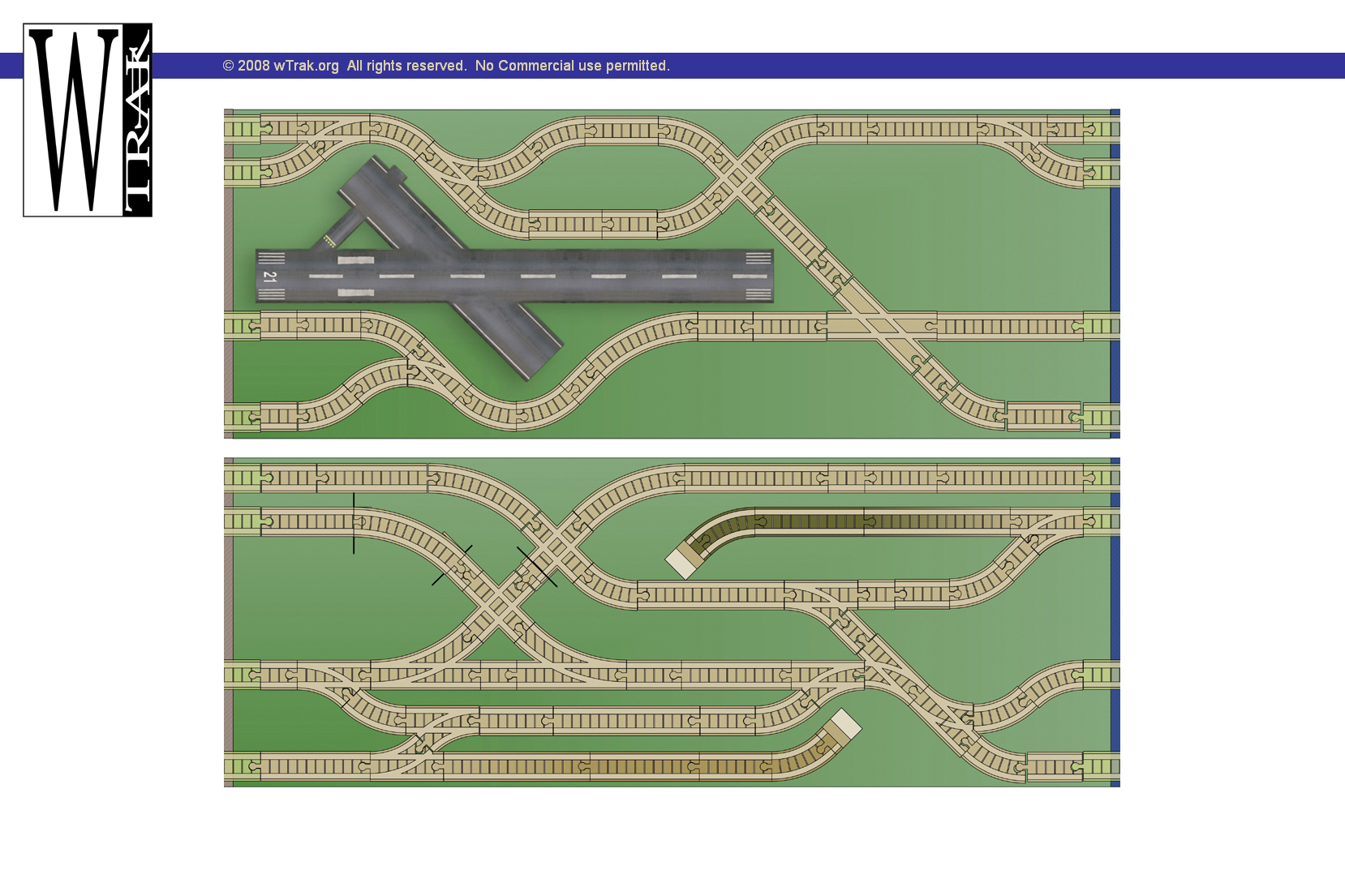Click 'No Commercial use permitted' text

572,66
